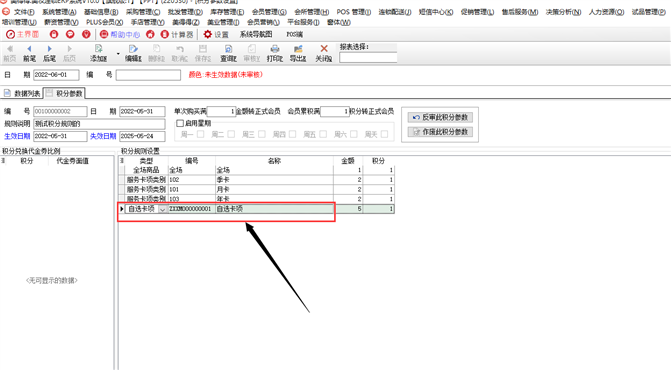671x370 pixels.
Task: Go to next record with 后笔 arrow
Action: [49, 49]
